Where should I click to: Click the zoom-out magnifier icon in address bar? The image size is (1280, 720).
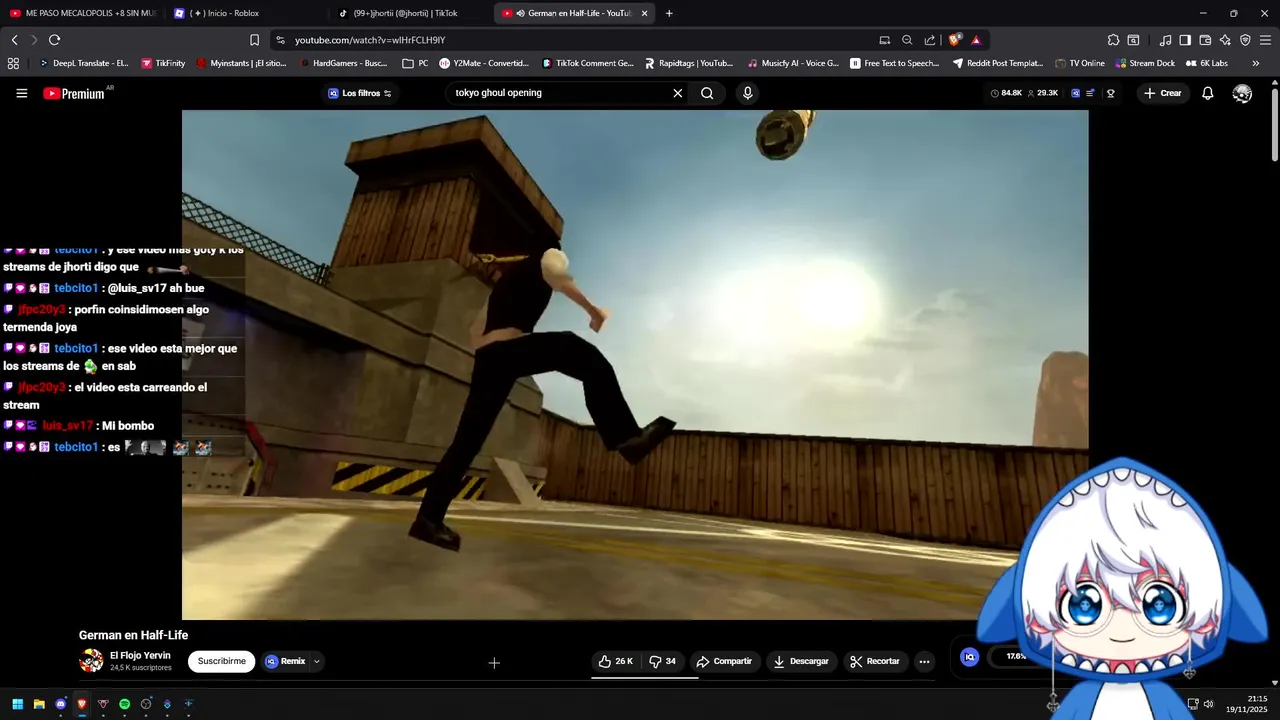coord(907,40)
